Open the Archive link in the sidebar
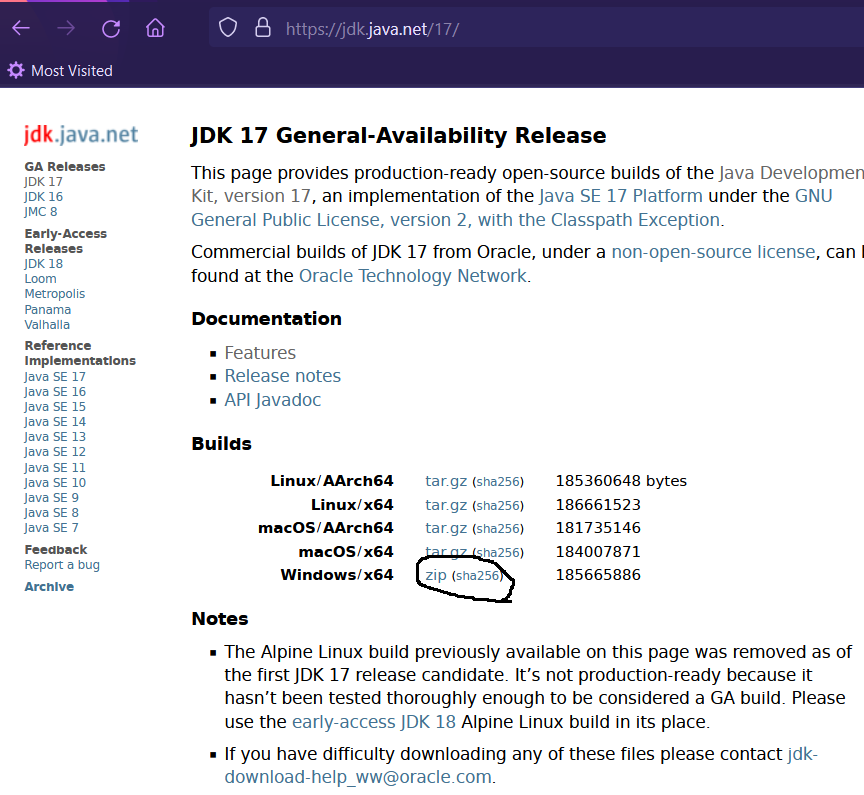 click(x=49, y=587)
